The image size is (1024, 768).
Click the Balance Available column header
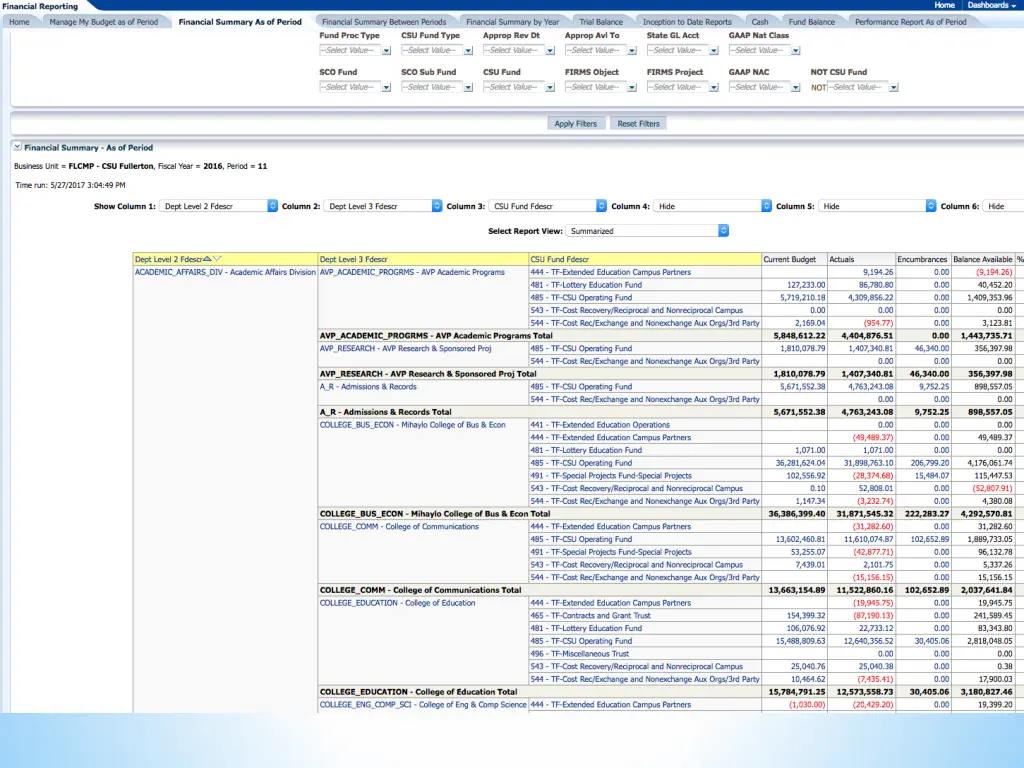point(983,259)
